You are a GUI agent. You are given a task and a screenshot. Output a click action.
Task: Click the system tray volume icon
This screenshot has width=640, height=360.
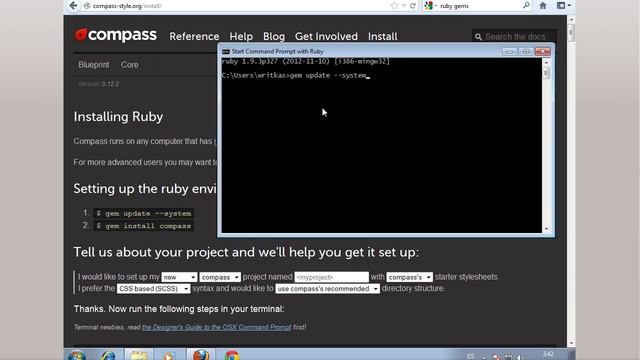[x=520, y=357]
